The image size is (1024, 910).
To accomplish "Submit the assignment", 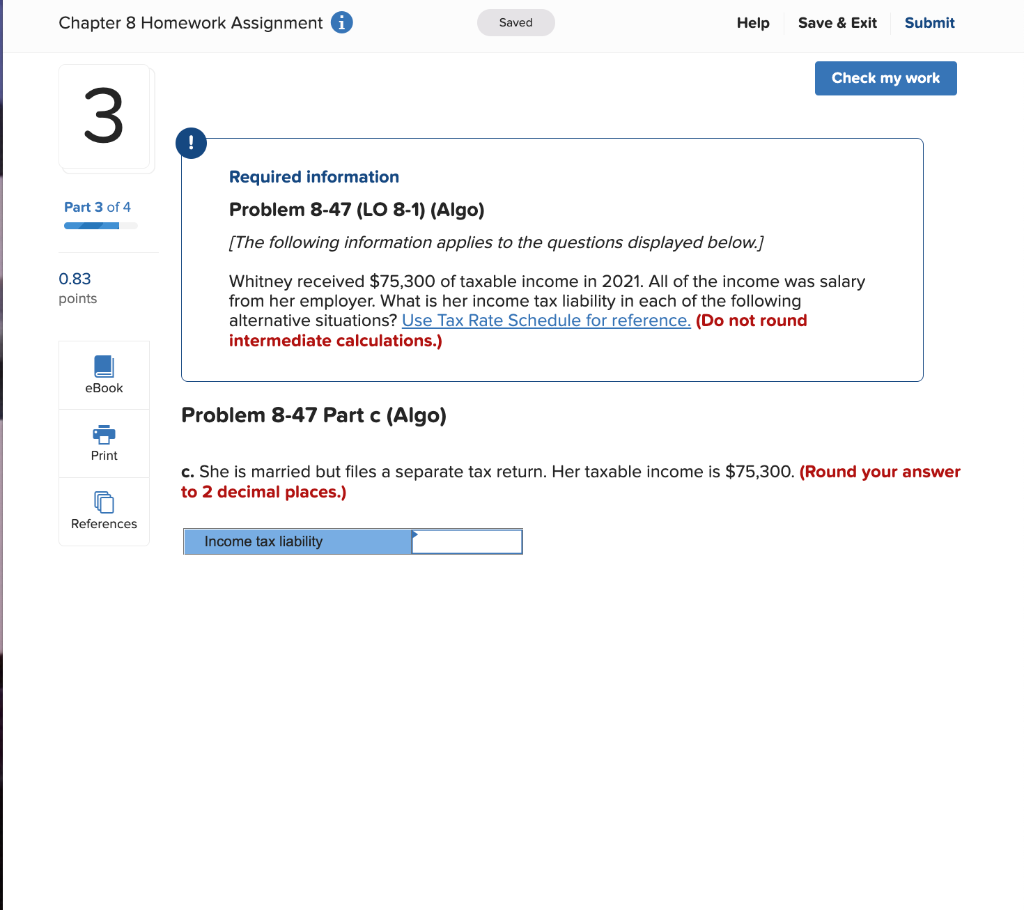I will [x=929, y=23].
